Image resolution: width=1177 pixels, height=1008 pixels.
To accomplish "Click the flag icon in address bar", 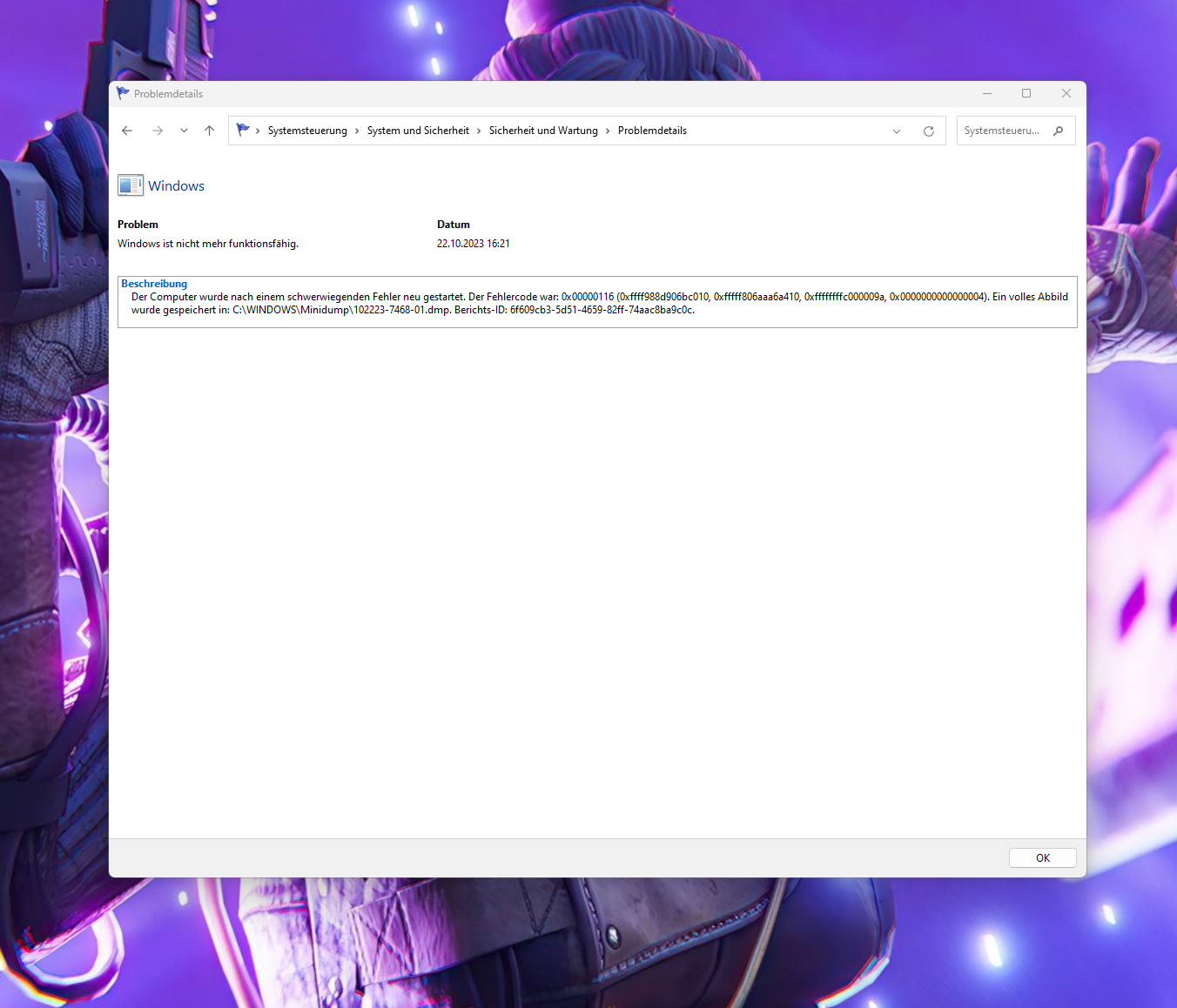I will pos(243,130).
